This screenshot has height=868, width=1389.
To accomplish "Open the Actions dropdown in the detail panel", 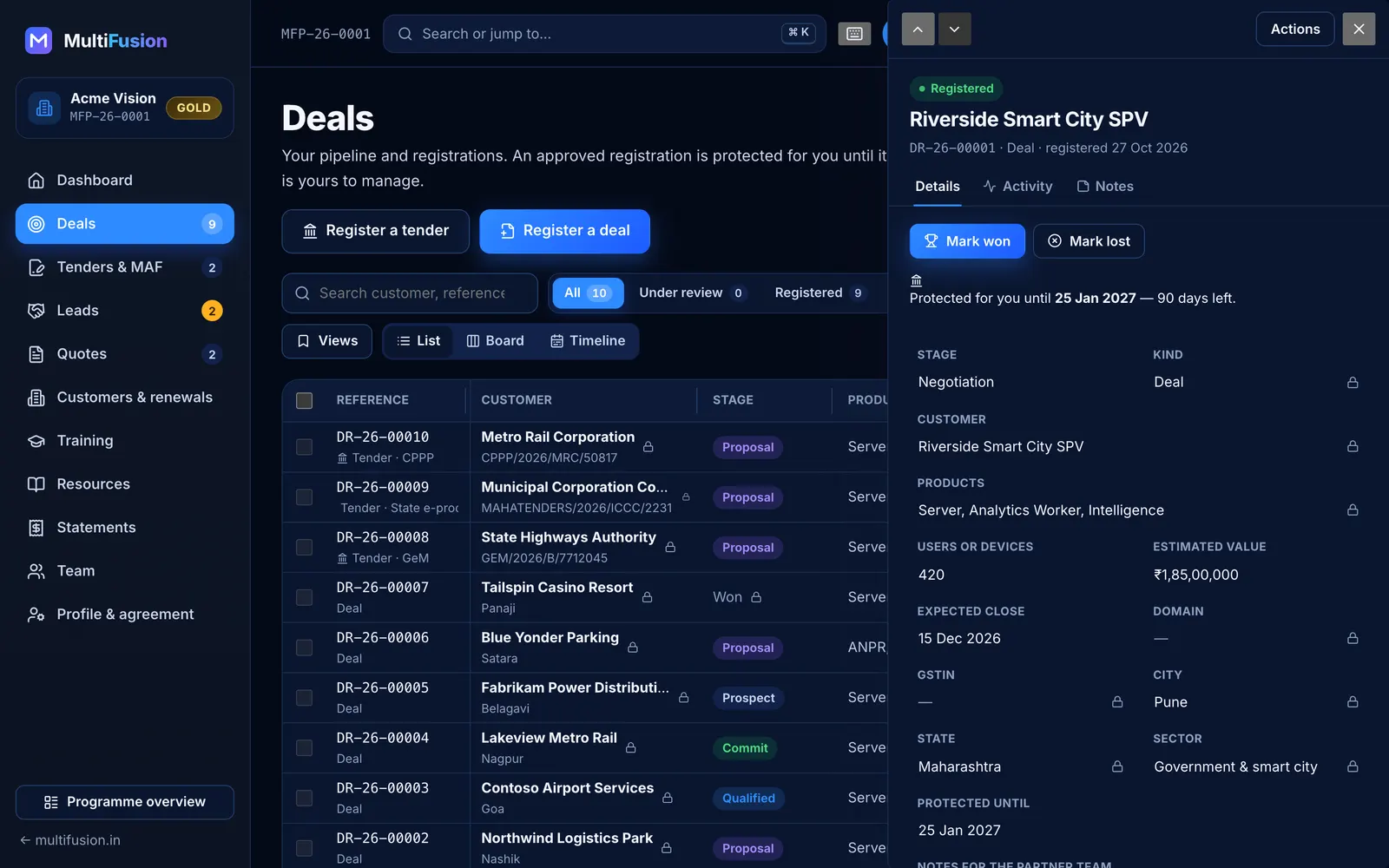I will pyautogui.click(x=1295, y=30).
